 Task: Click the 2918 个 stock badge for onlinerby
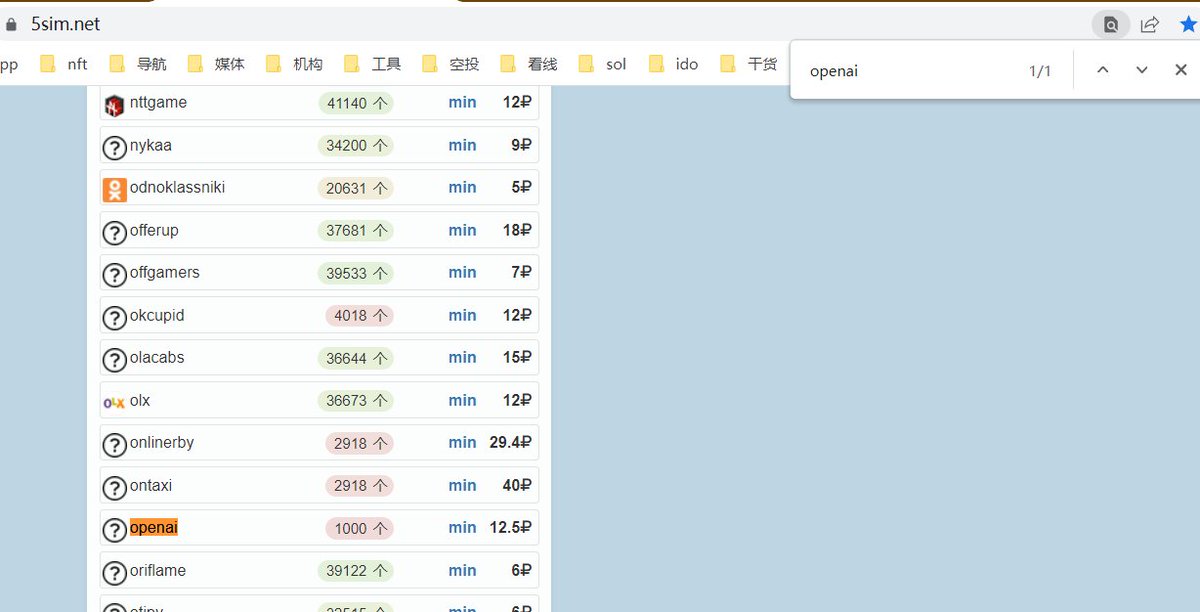point(360,443)
